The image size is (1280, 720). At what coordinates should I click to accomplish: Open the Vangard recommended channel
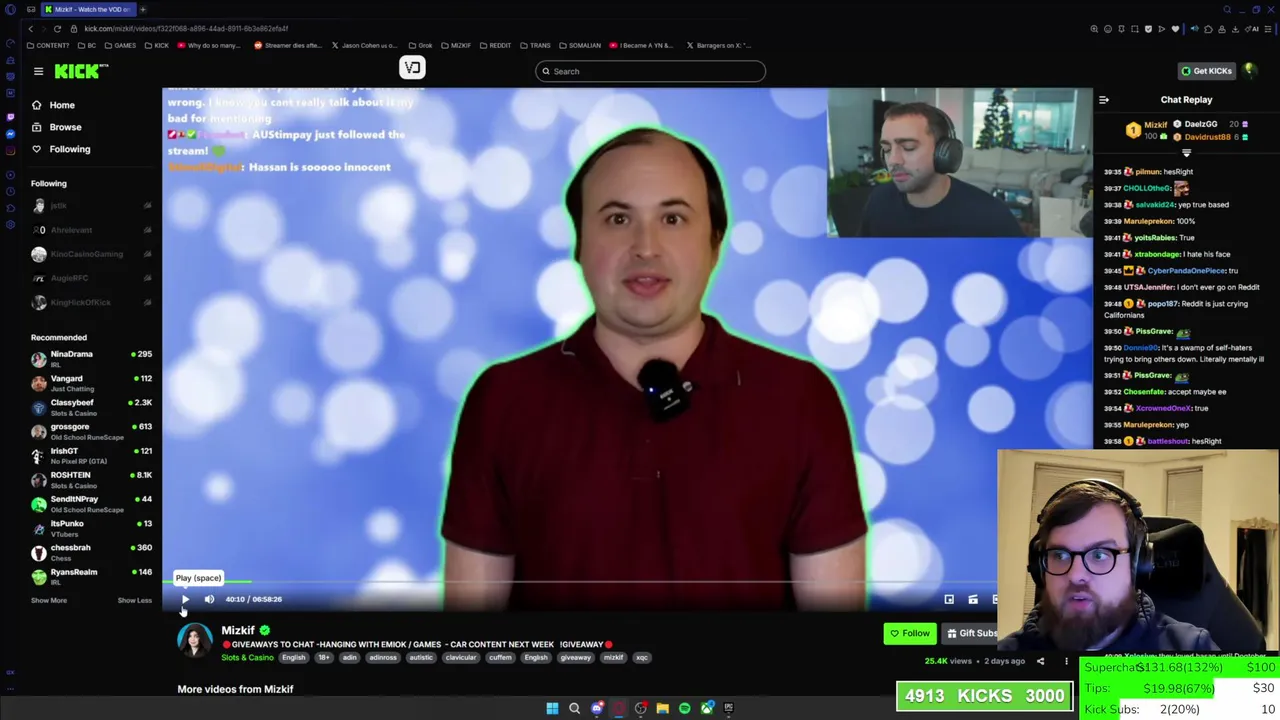click(91, 382)
